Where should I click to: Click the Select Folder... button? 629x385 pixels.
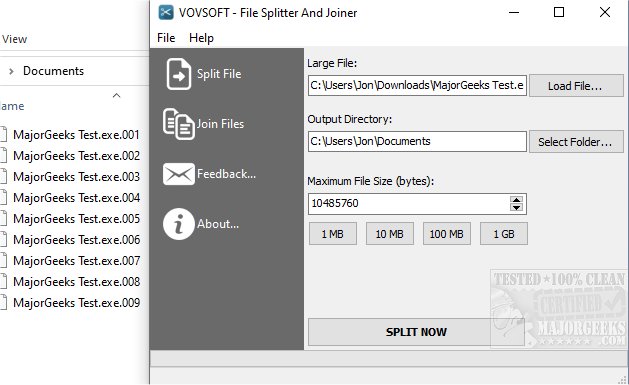point(576,142)
